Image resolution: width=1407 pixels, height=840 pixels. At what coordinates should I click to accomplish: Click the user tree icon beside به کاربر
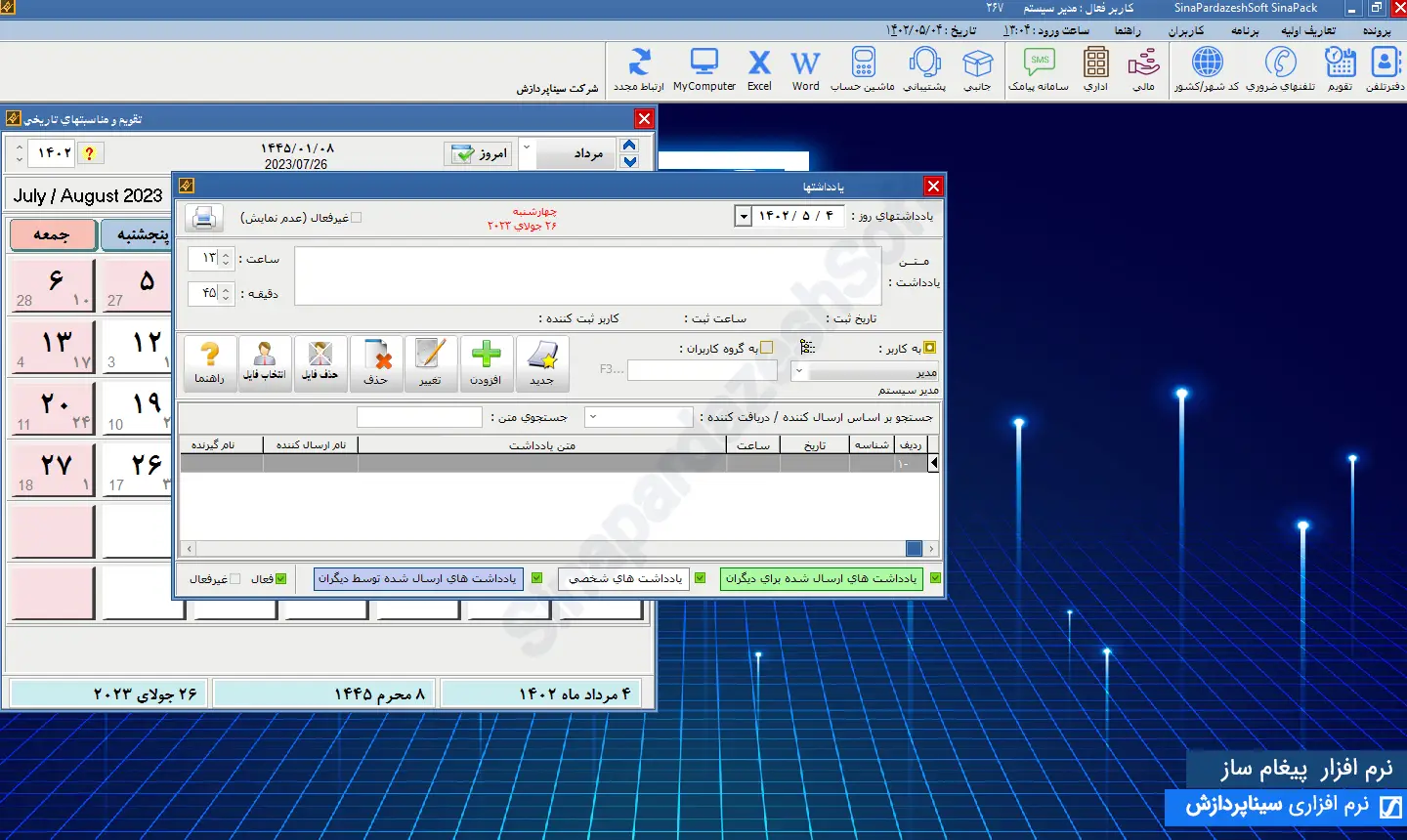tap(807, 348)
